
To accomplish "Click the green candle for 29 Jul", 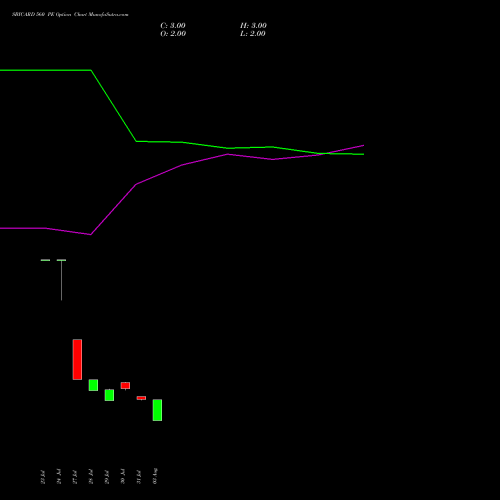I will [x=109, y=395].
